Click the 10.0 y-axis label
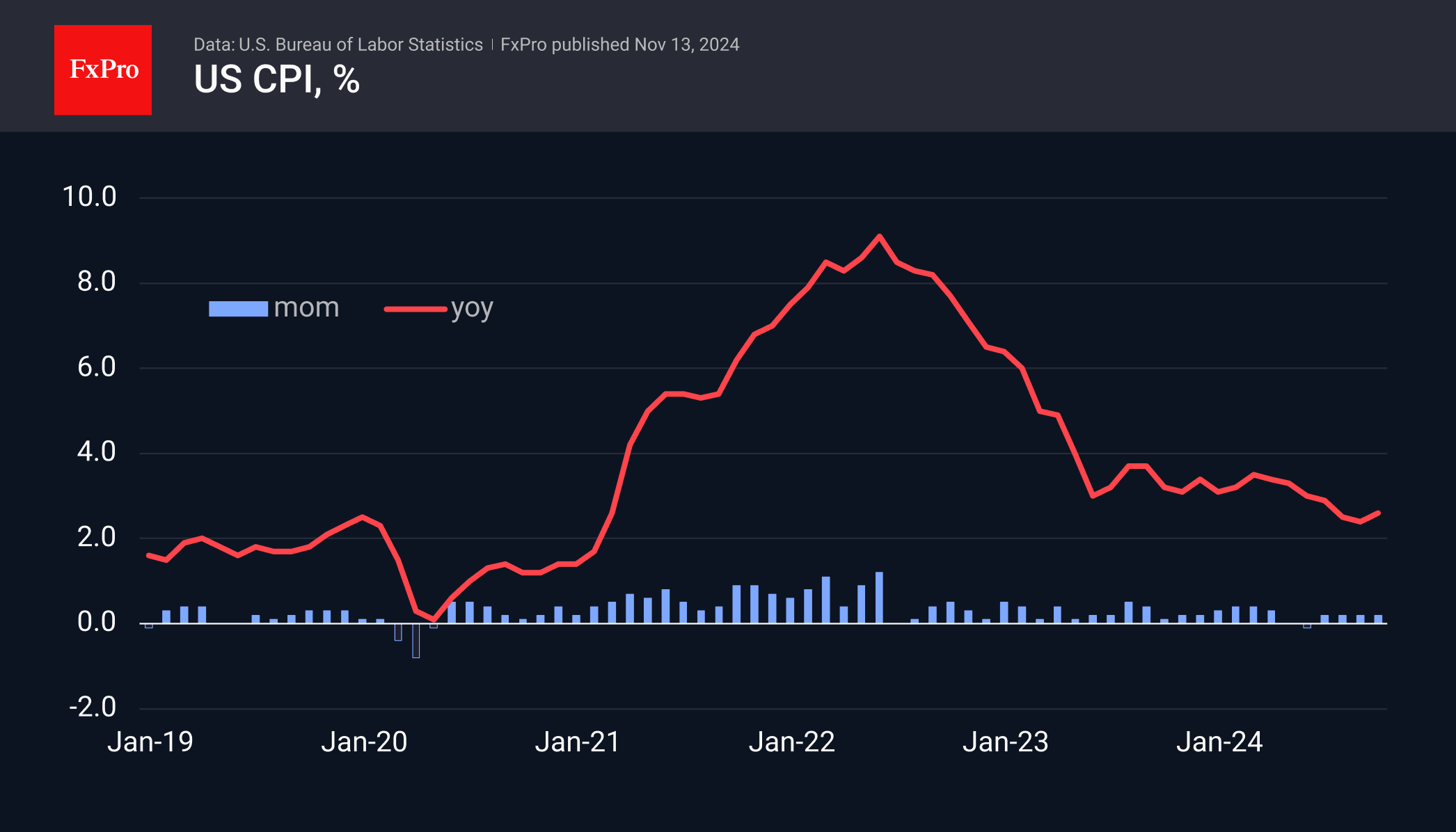1456x832 pixels. tap(89, 197)
